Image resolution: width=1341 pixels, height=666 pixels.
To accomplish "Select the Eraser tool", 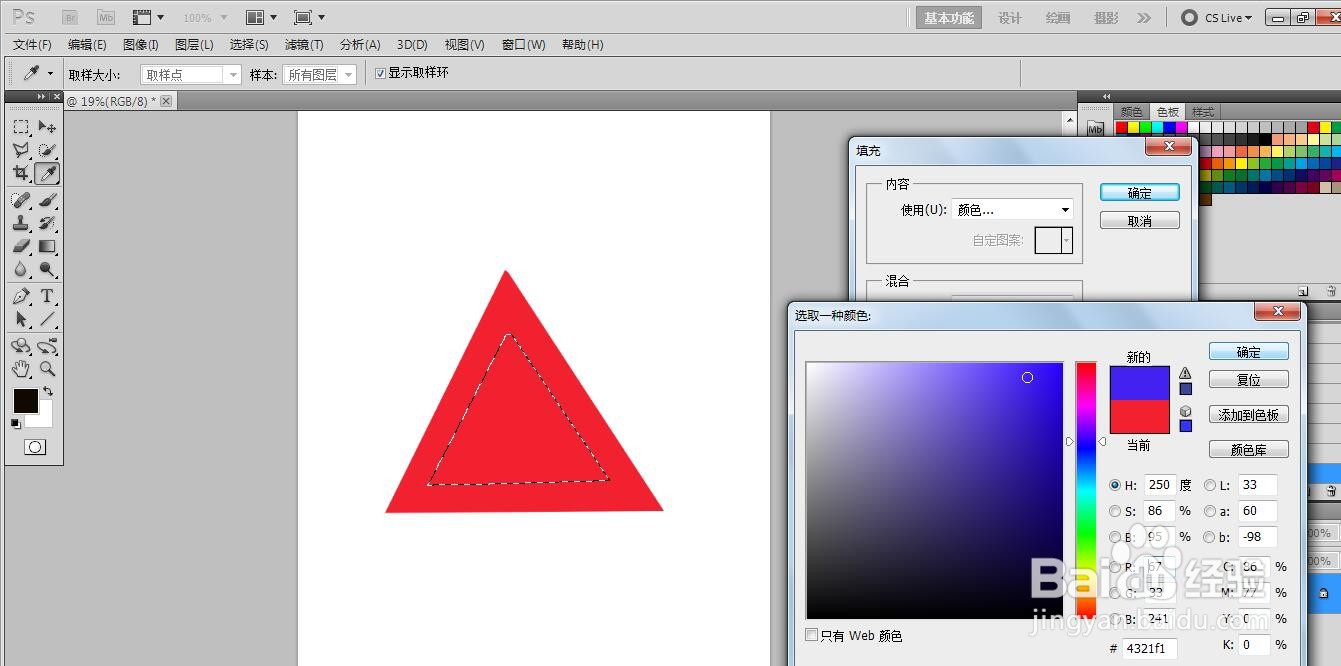I will point(21,246).
